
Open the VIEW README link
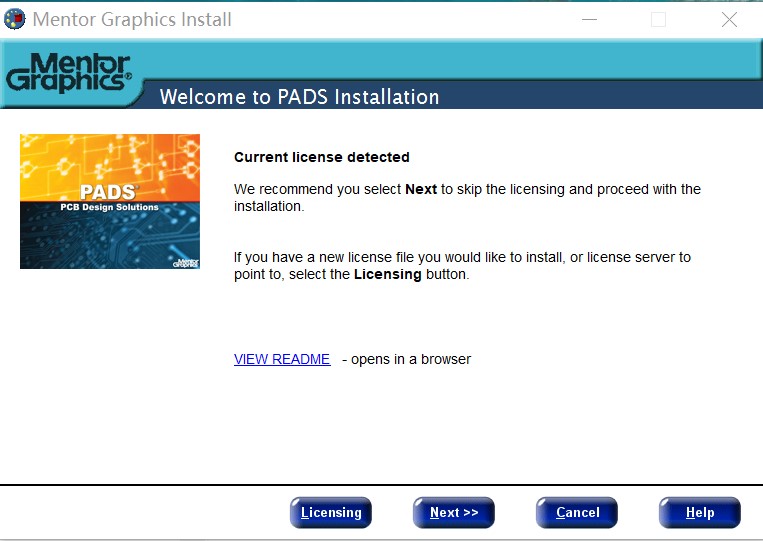pos(282,359)
